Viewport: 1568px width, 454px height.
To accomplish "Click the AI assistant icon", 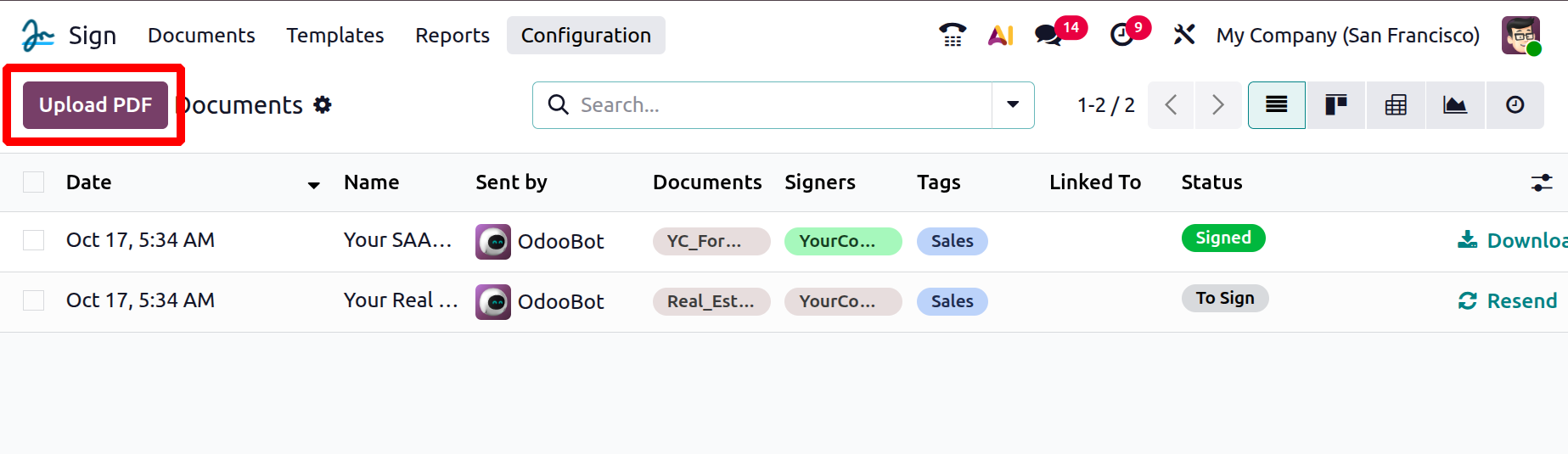I will 1001,35.
